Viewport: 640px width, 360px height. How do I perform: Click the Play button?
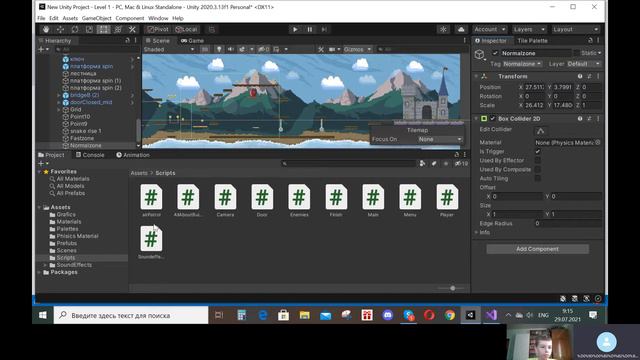pos(295,29)
